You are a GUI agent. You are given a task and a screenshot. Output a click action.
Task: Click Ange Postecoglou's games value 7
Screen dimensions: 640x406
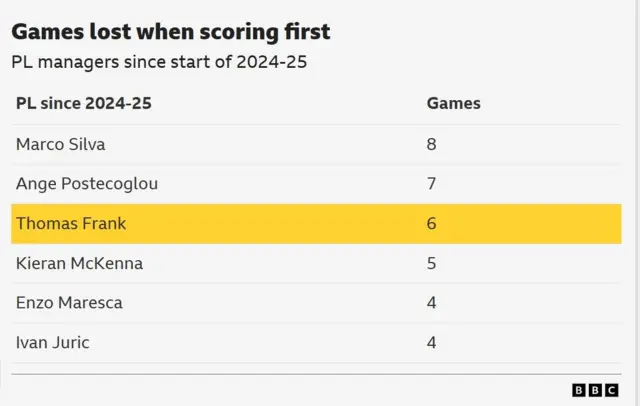432,184
